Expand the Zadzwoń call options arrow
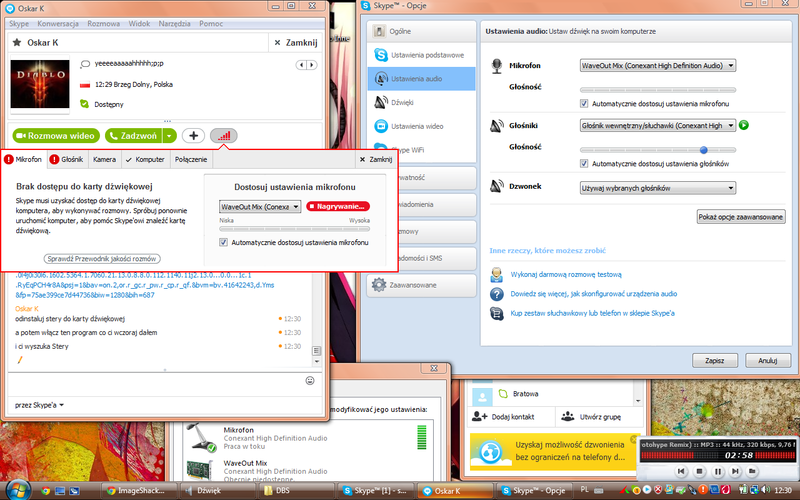This screenshot has width=800, height=500. pyautogui.click(x=169, y=136)
